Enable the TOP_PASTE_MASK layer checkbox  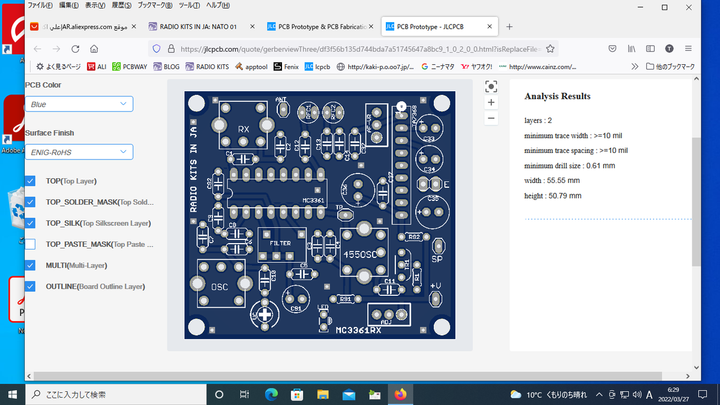click(x=31, y=244)
